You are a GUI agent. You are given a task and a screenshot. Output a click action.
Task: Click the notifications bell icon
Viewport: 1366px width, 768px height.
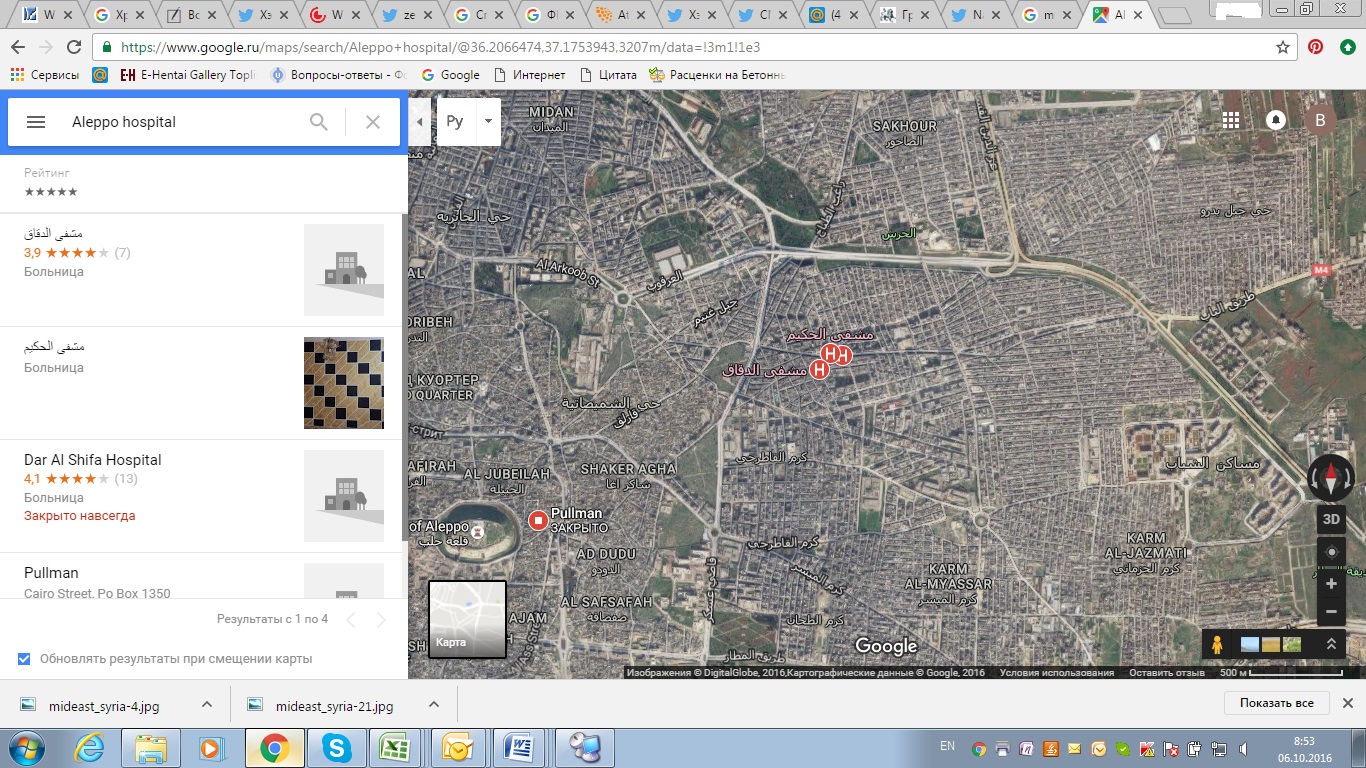click(x=1275, y=120)
